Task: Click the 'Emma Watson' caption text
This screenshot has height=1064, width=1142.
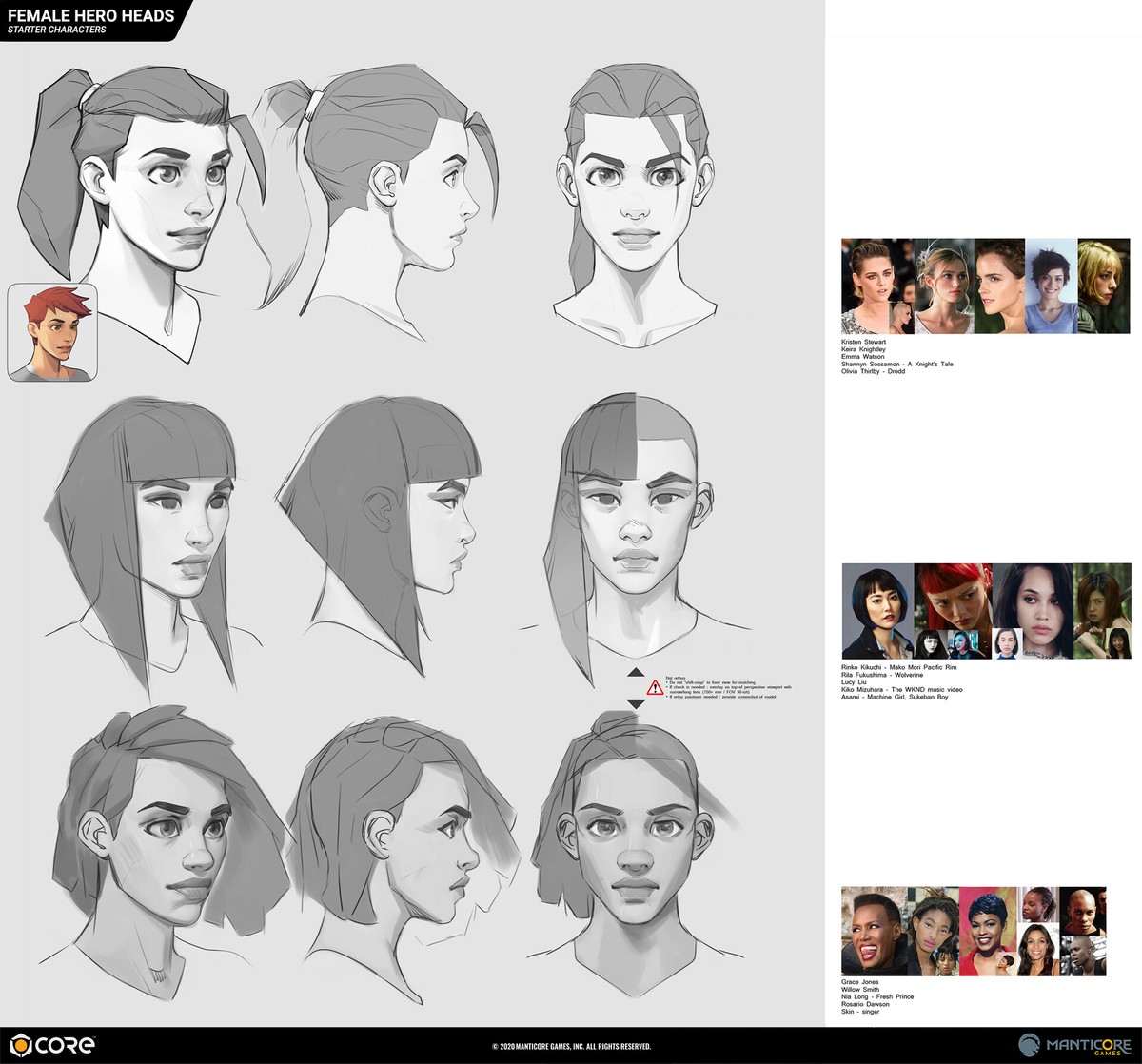Action: tap(863, 356)
